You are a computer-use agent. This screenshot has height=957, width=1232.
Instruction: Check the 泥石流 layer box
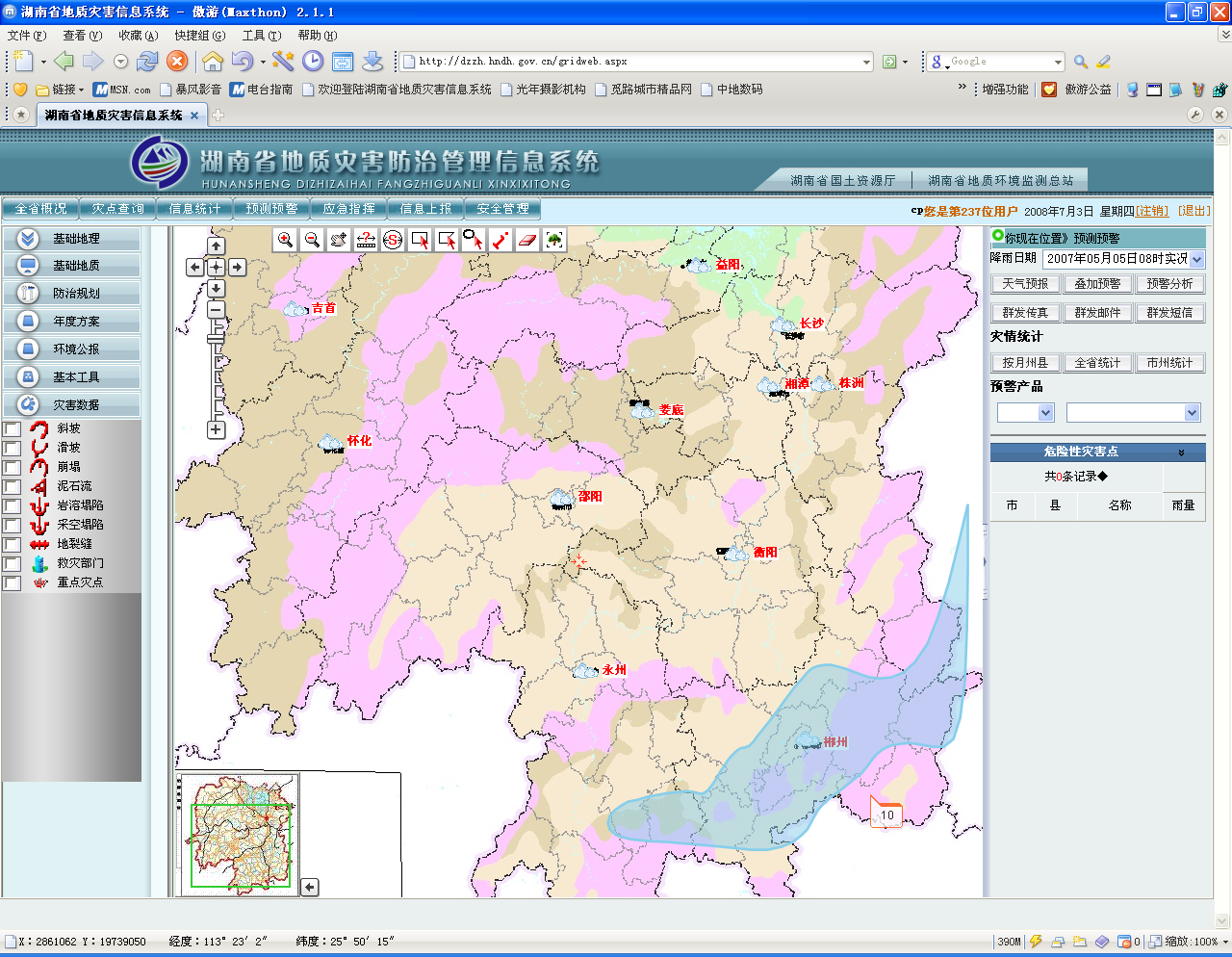pyautogui.click(x=13, y=486)
